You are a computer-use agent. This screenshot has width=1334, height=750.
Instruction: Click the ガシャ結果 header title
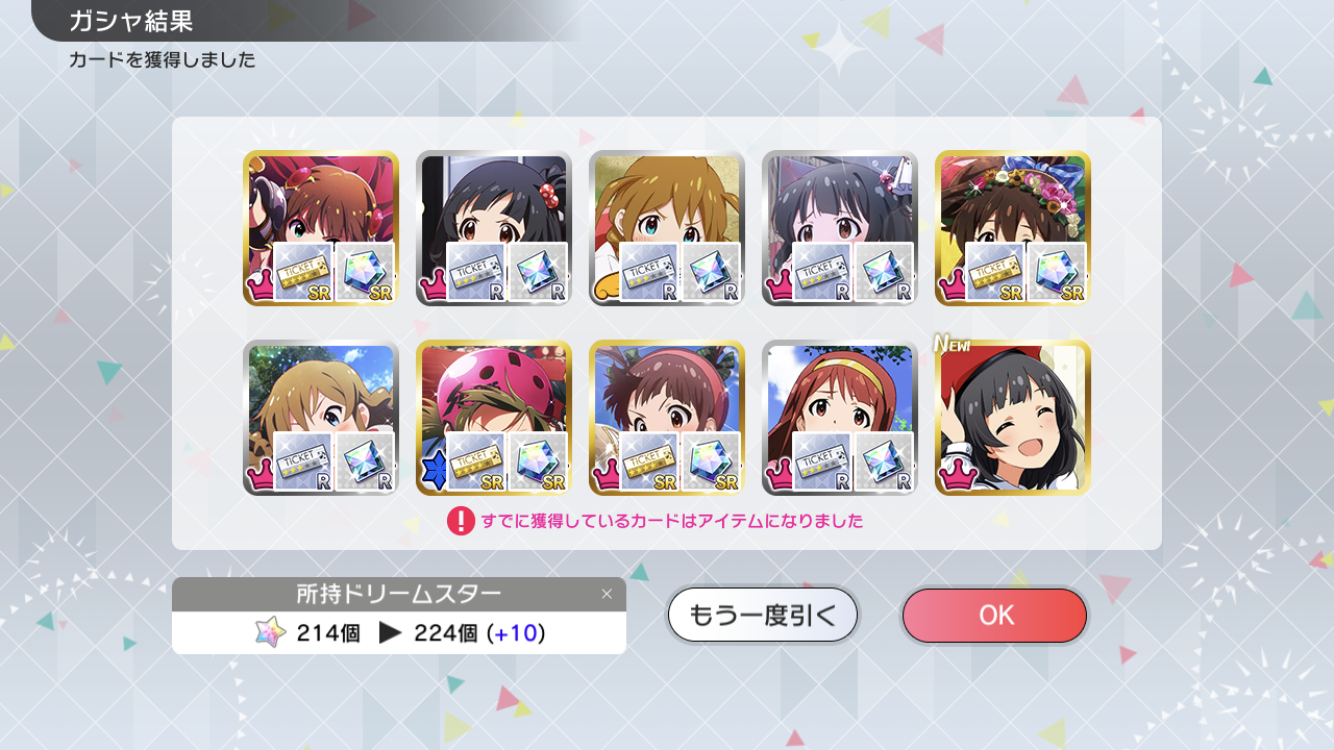(x=131, y=20)
